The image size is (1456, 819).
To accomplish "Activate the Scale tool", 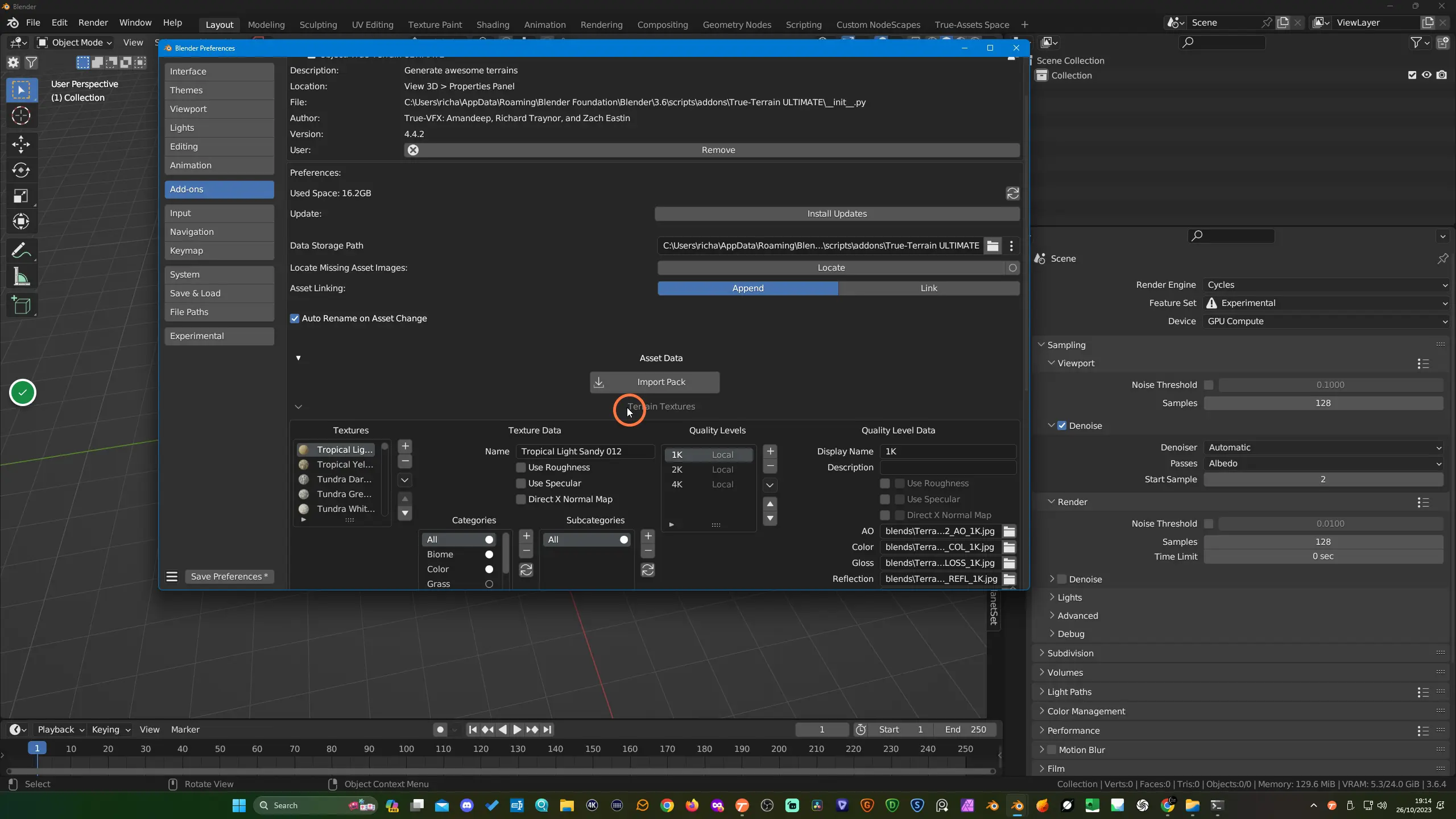I will (21, 196).
